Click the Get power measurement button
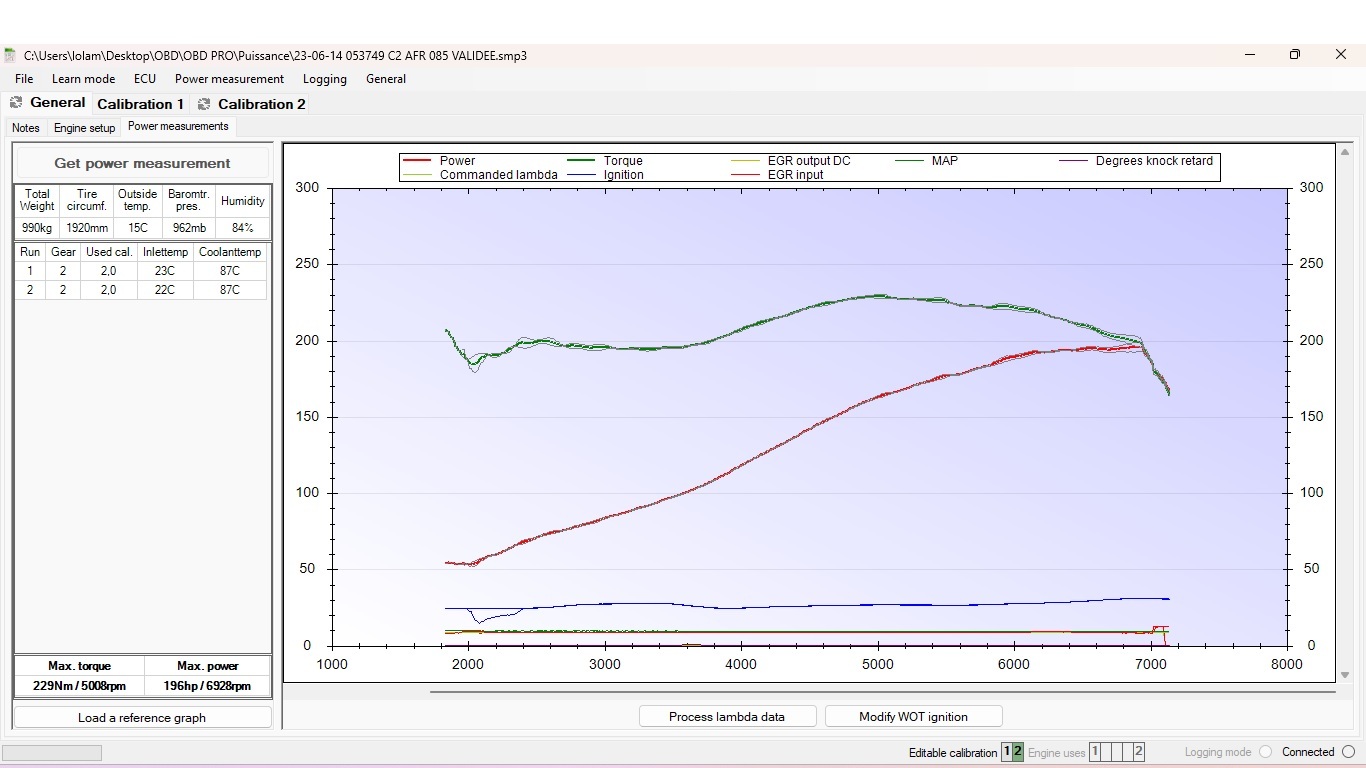The height and width of the screenshot is (768, 1366). [x=142, y=163]
